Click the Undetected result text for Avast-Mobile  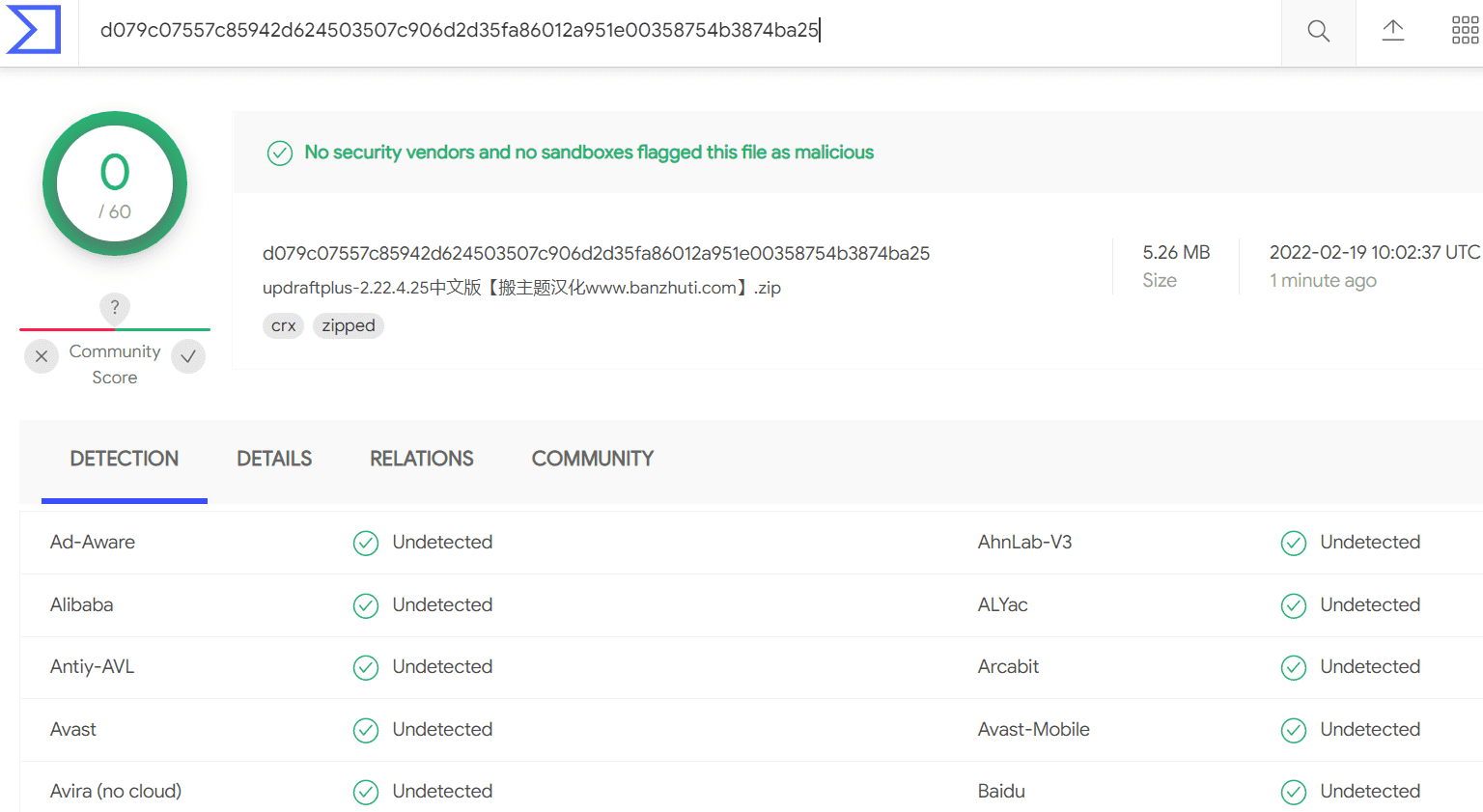coord(1370,730)
